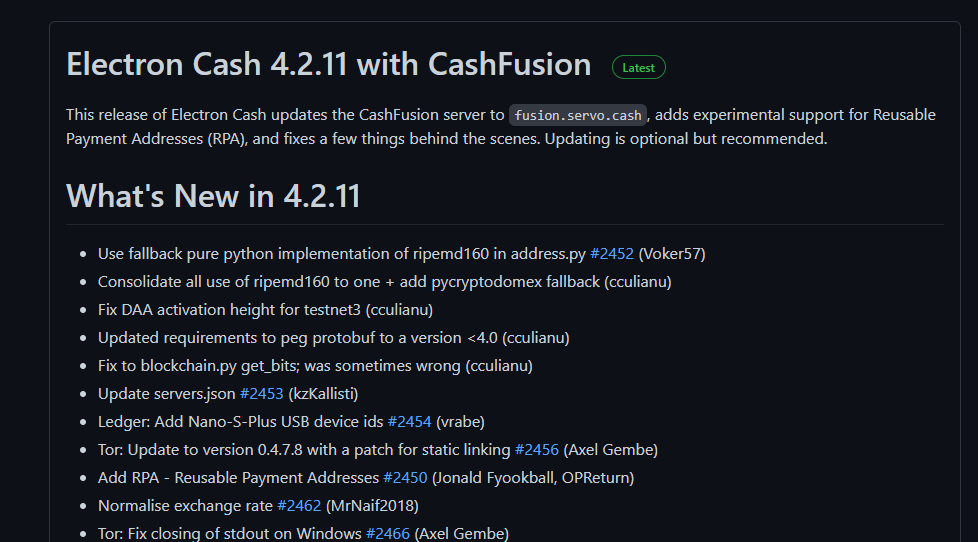
Task: Click the Ledger Nano-S-Plus USB entry text
Action: 240,422
